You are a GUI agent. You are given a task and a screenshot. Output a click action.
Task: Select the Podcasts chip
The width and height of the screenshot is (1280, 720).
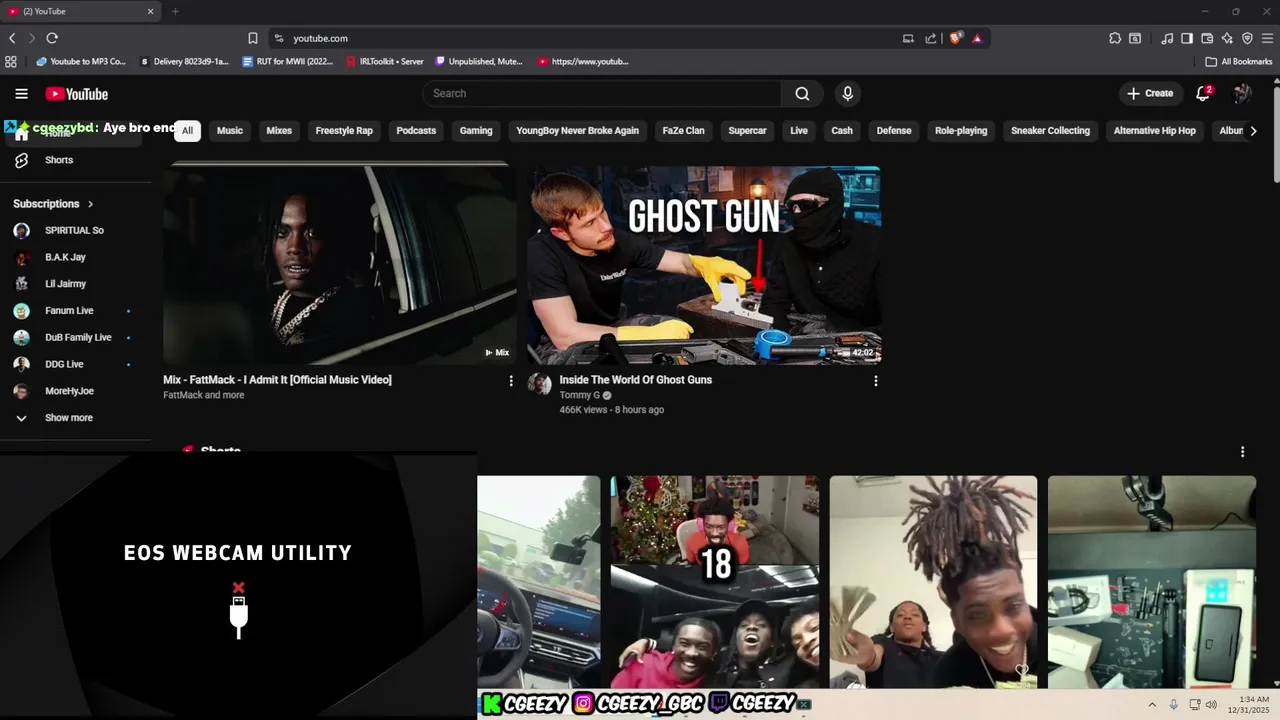pos(416,131)
